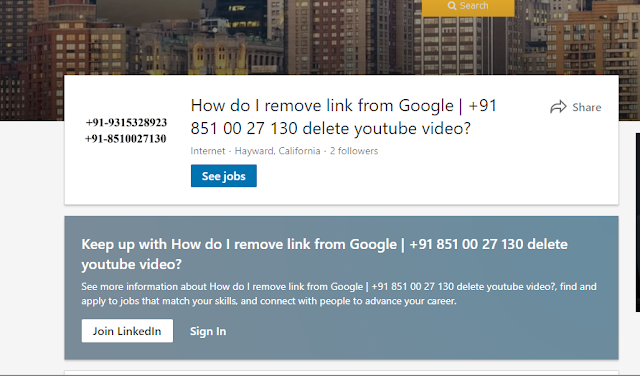Click the Join LinkedIn button

coord(127,331)
